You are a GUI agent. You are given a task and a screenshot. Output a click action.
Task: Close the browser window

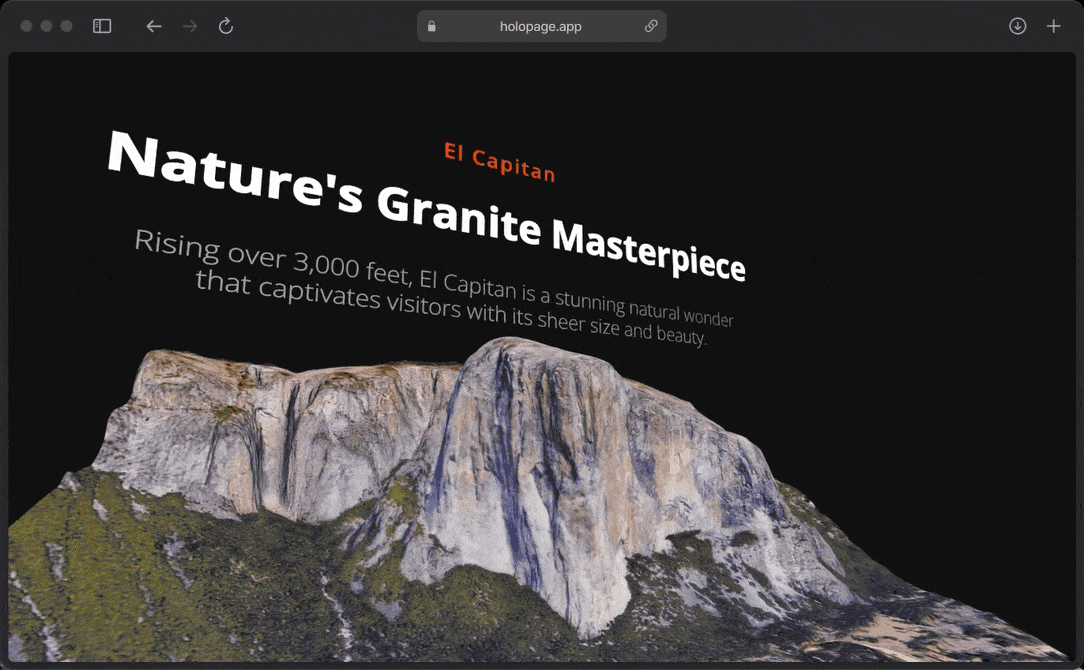click(27, 26)
